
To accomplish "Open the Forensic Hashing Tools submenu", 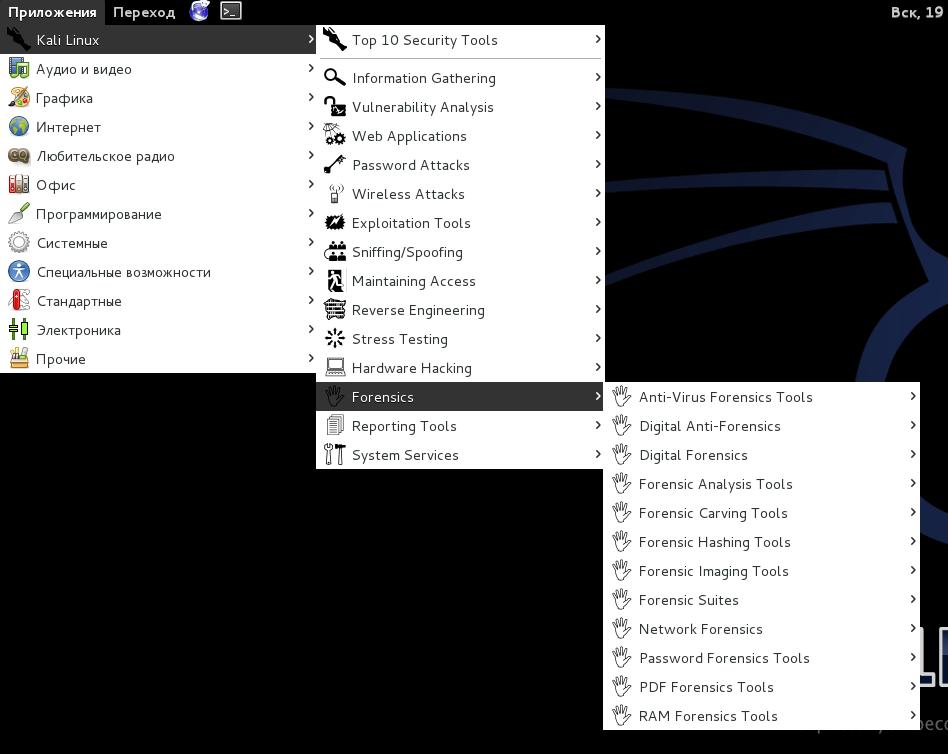I will click(762, 542).
